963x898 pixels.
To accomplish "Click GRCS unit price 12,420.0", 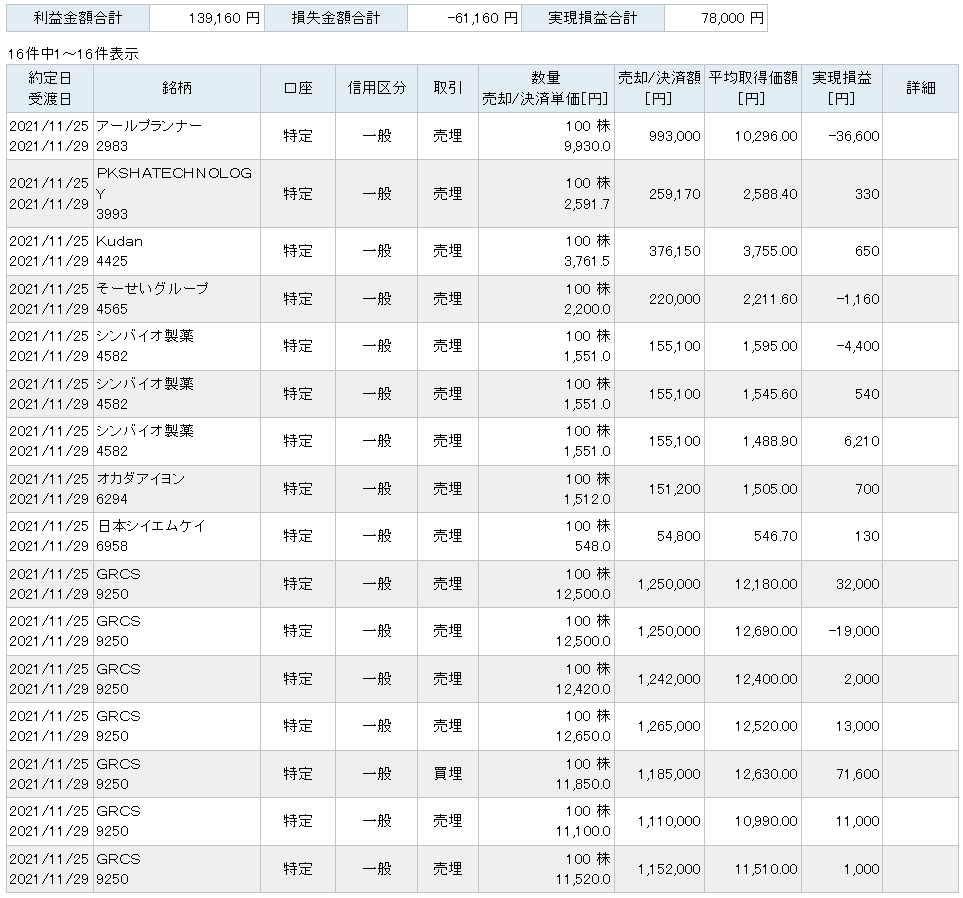I will [583, 690].
